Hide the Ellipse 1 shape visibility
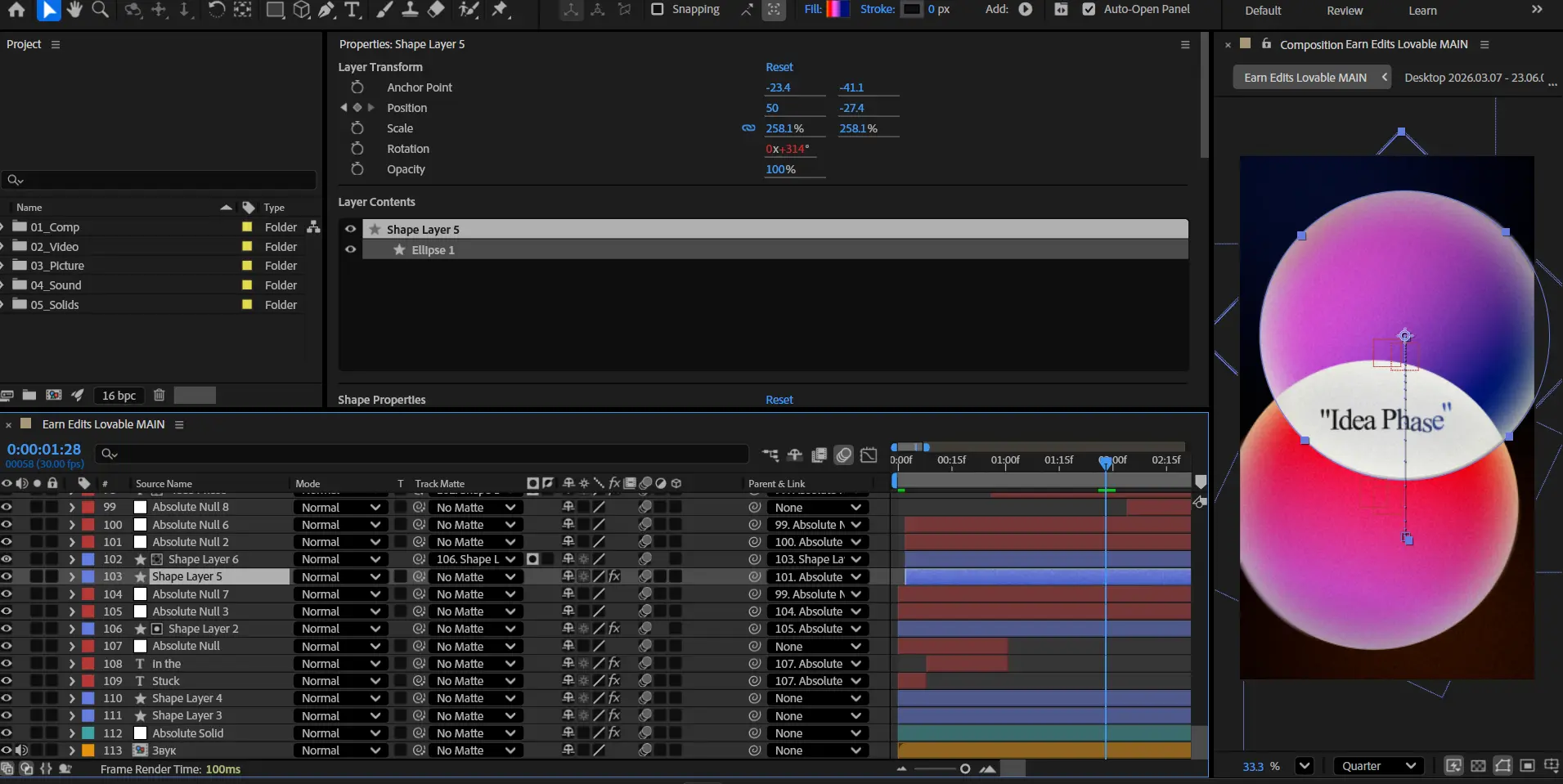This screenshot has height=784, width=1563. [351, 250]
